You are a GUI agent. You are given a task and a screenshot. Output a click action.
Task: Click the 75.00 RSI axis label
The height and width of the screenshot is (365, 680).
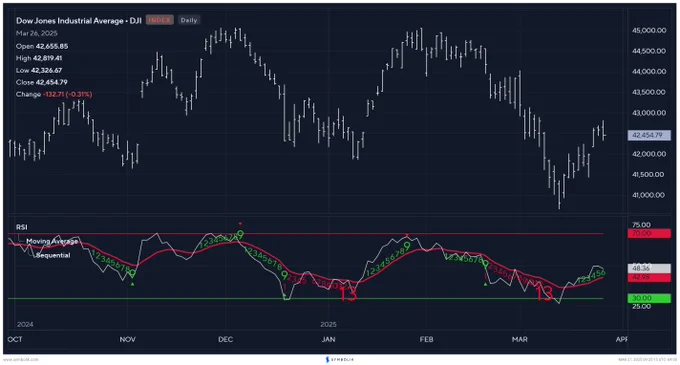(641, 225)
